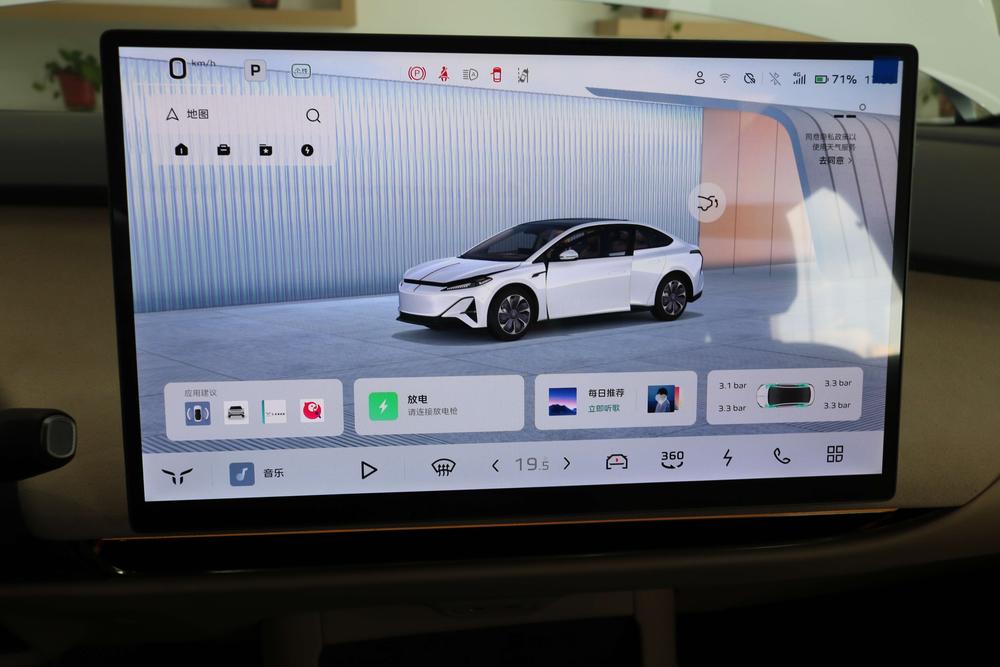Tap the 19.5 temperature value
The height and width of the screenshot is (667, 1000).
click(532, 464)
